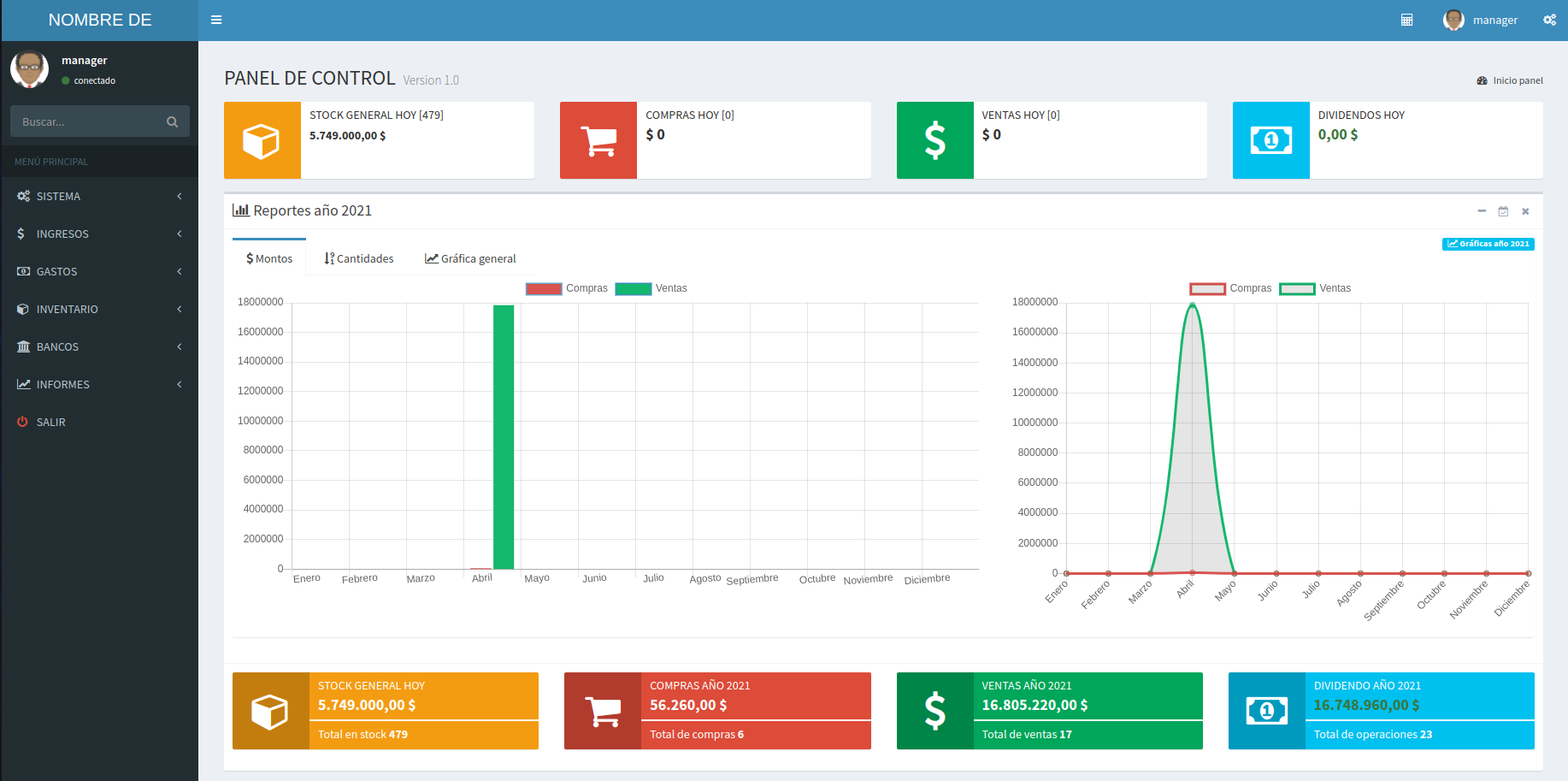This screenshot has width=1568, height=781.
Task: Switch to the Cantidades tab
Action: 359,258
